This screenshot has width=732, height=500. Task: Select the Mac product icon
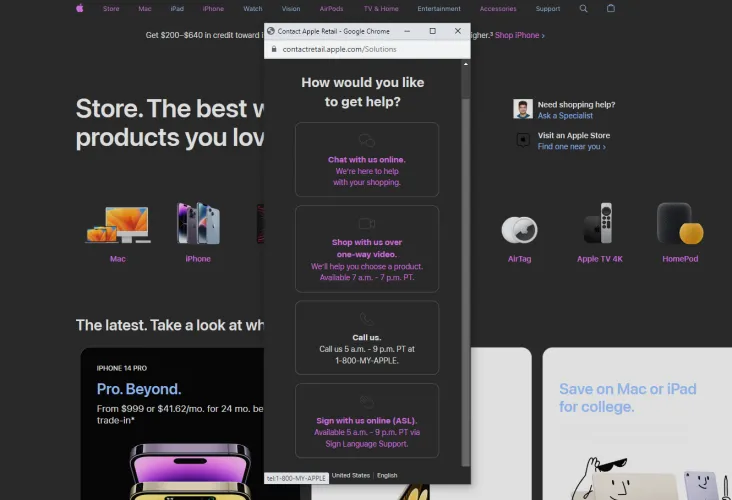[x=118, y=225]
